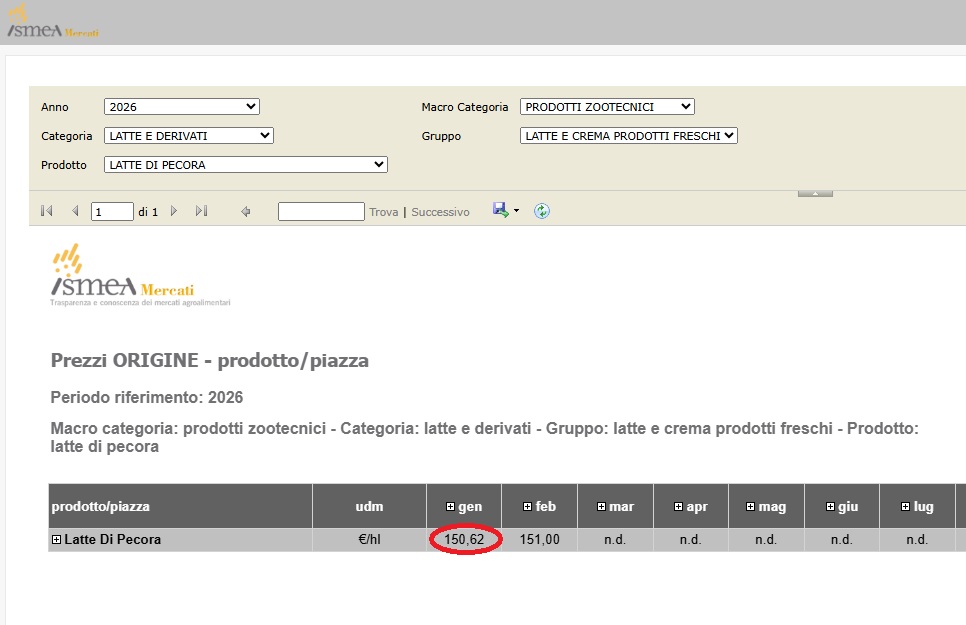Viewport: 966px width, 625px height.
Task: Open the Categoria LATTE E DERIVATI dropdown
Action: pos(189,136)
